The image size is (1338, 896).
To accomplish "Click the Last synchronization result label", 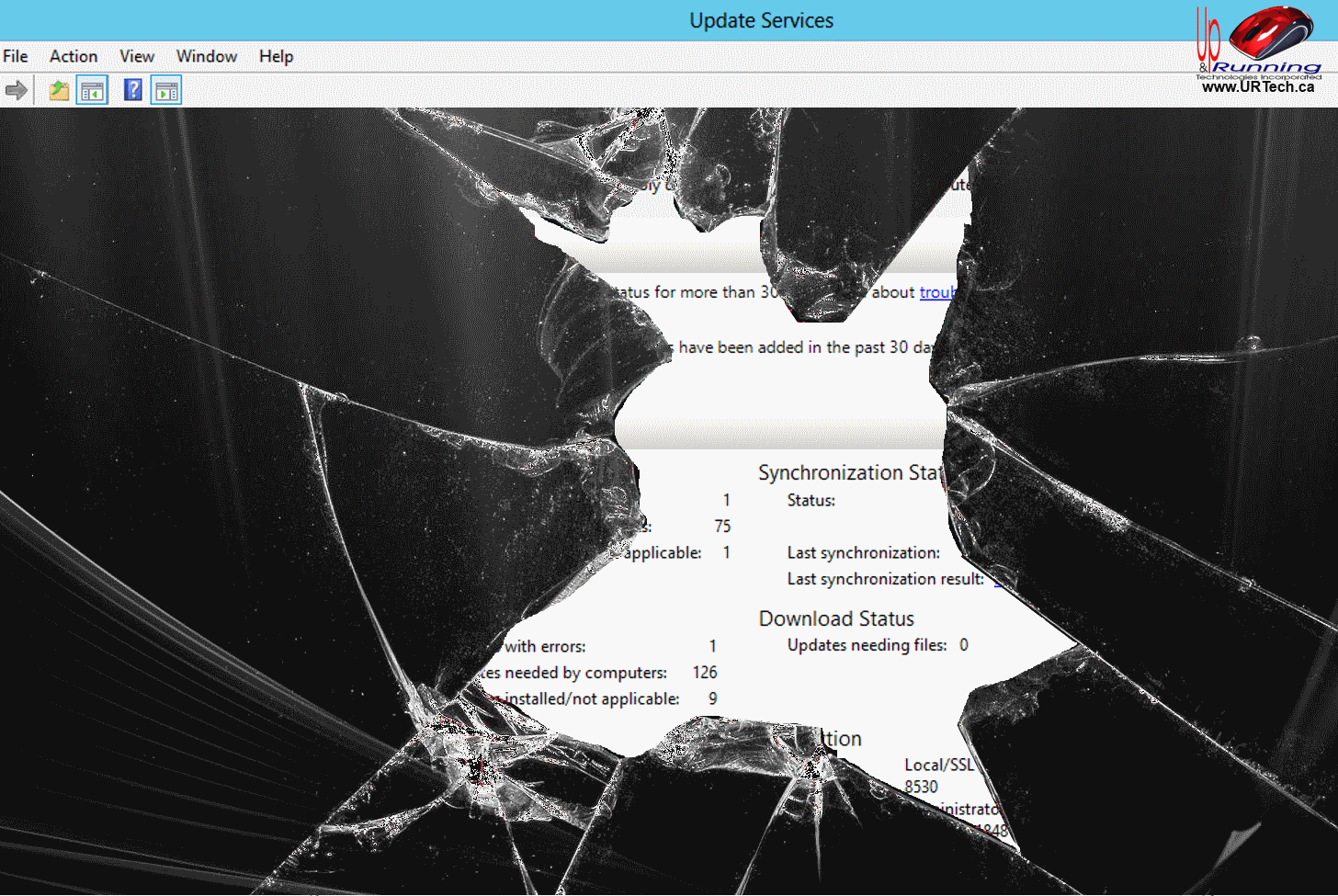I will (885, 579).
